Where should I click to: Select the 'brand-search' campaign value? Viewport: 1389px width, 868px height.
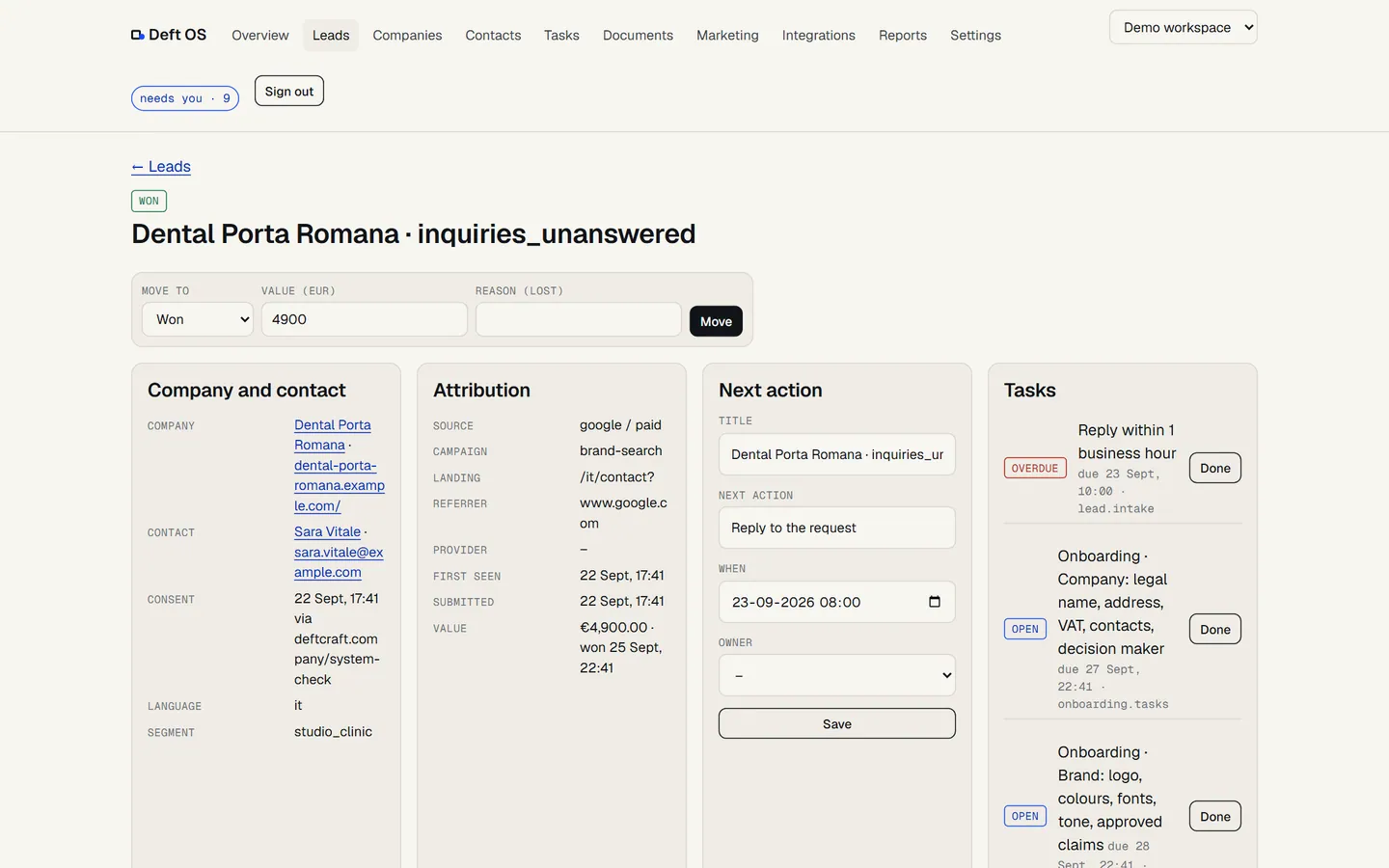coord(620,450)
